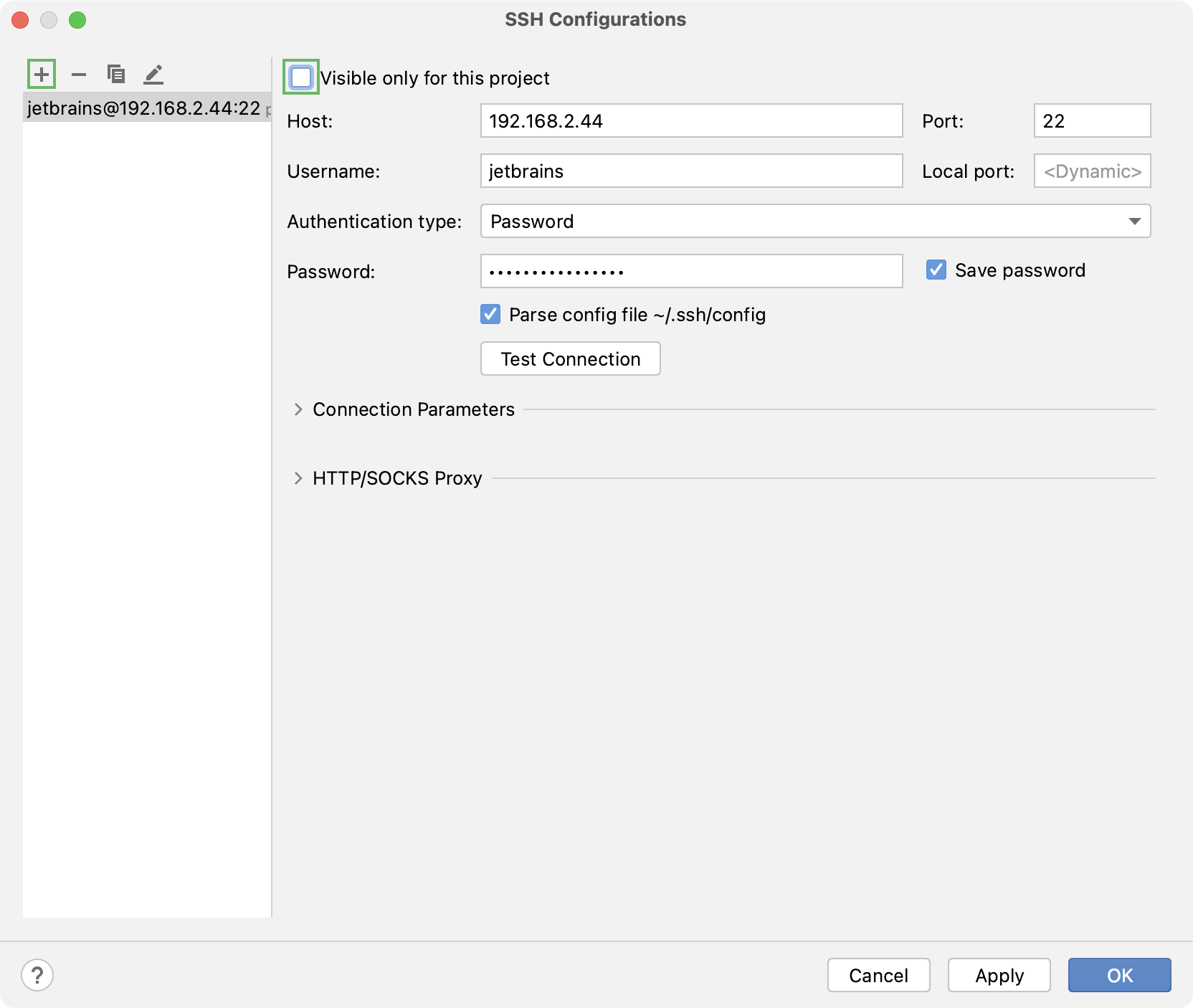Click the Port field showing 22
This screenshot has height=1008, width=1193.
point(1091,120)
